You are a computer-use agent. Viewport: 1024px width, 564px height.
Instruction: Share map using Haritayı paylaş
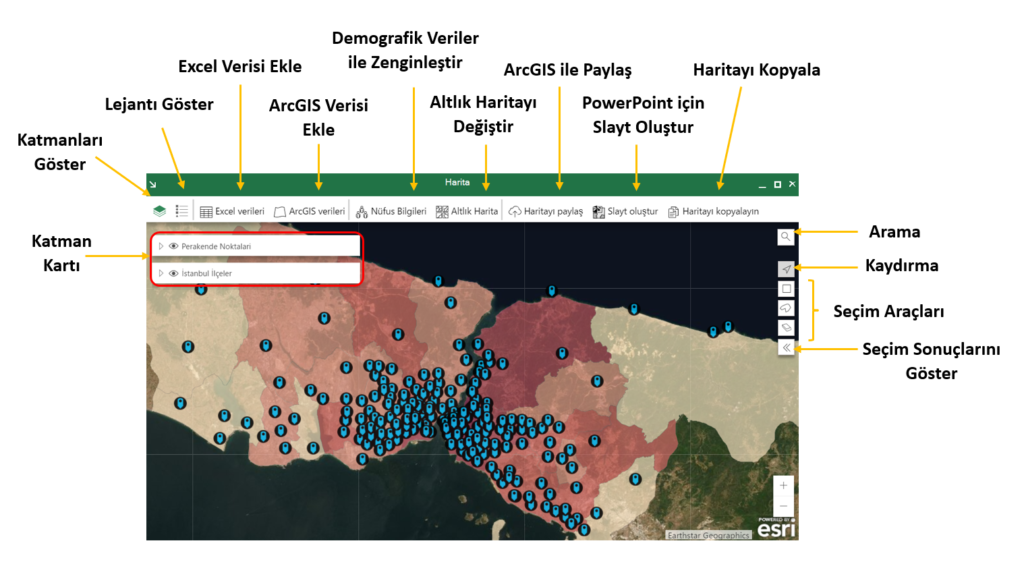tap(545, 212)
